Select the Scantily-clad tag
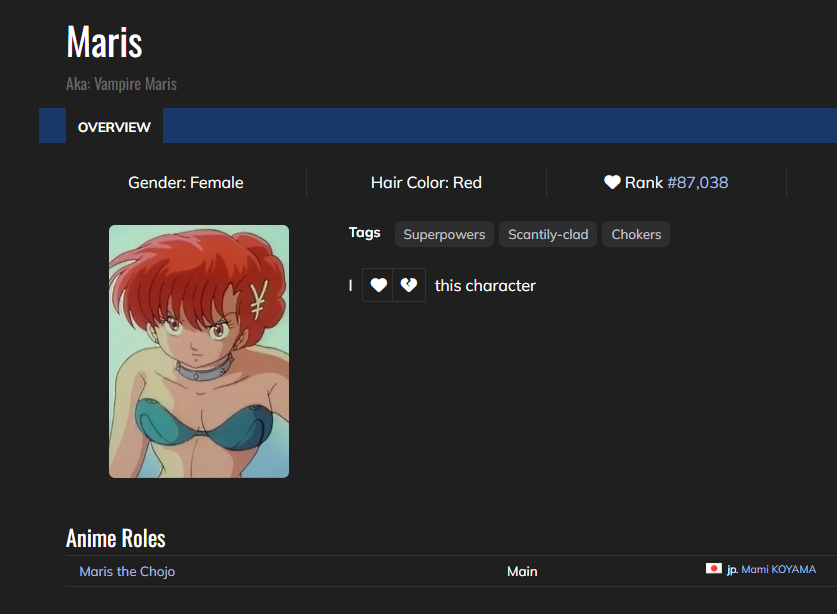 point(548,234)
